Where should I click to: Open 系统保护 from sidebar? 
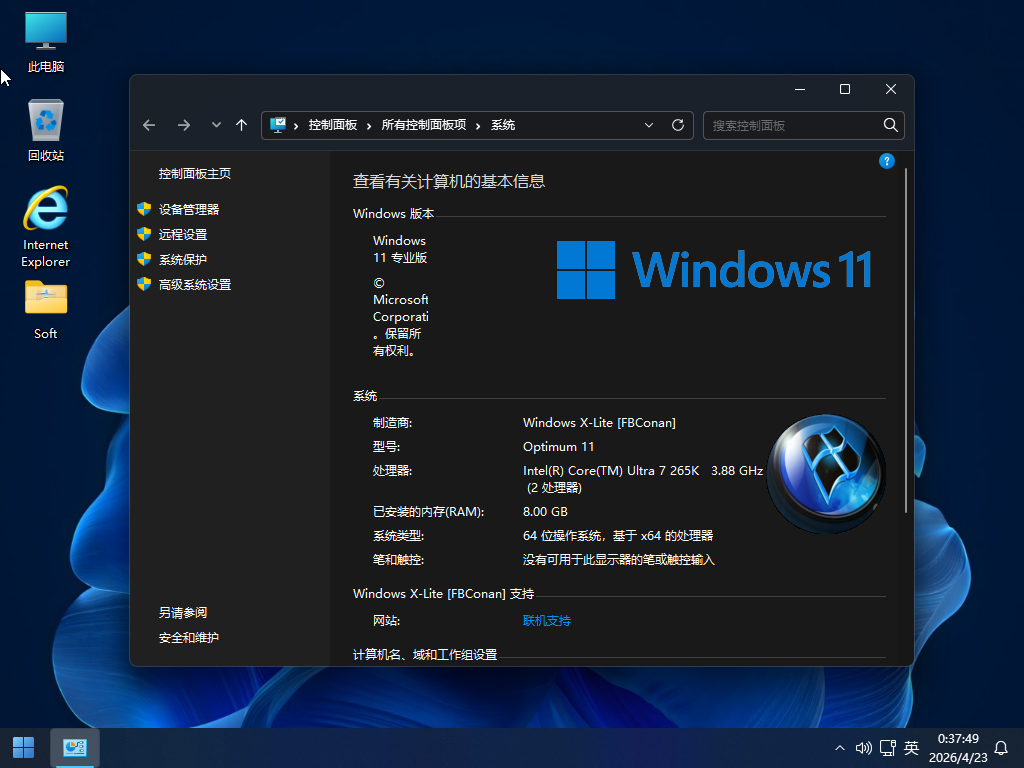[183, 259]
